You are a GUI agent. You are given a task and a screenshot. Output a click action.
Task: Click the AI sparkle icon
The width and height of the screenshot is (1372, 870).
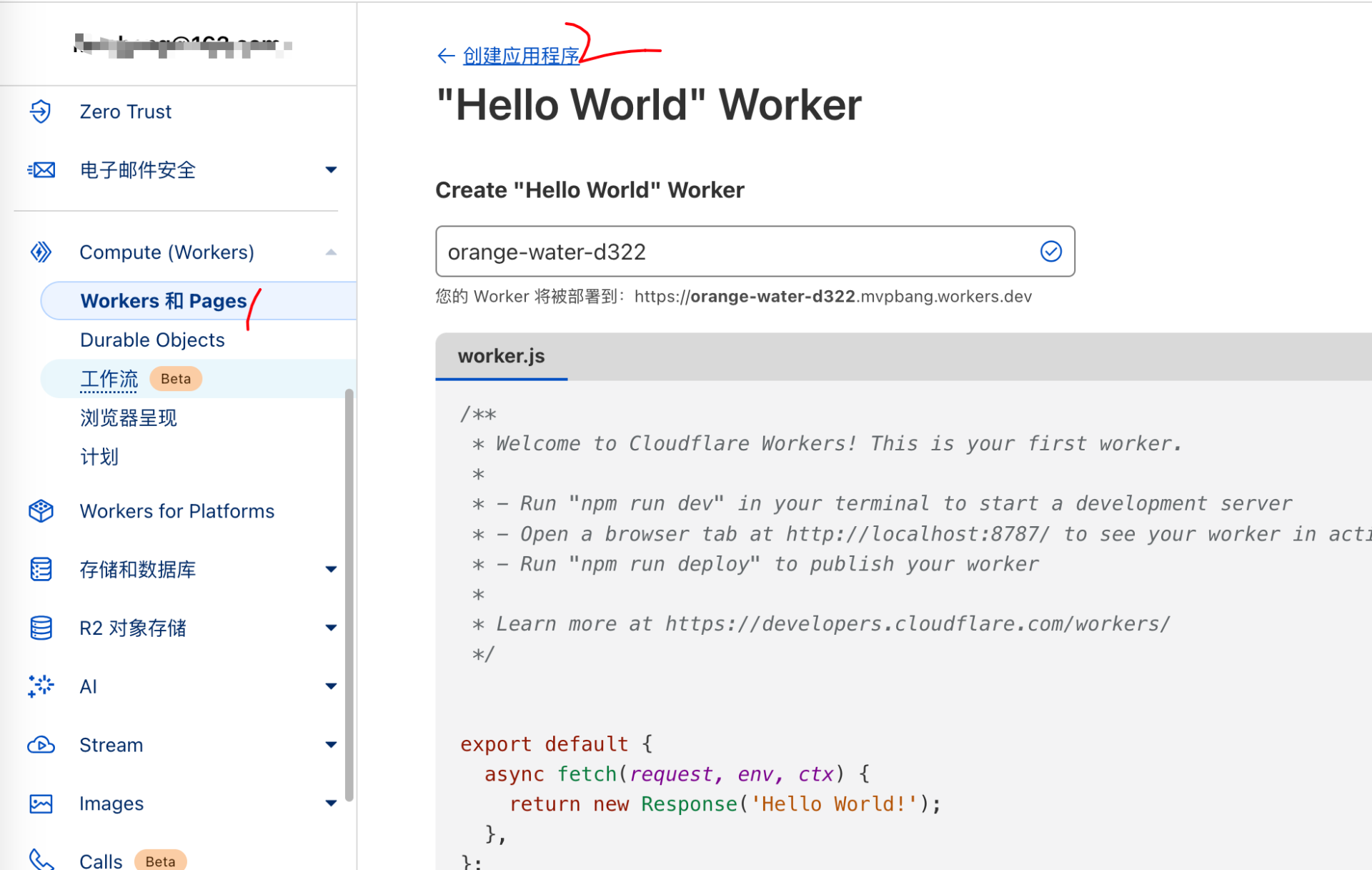click(x=41, y=686)
